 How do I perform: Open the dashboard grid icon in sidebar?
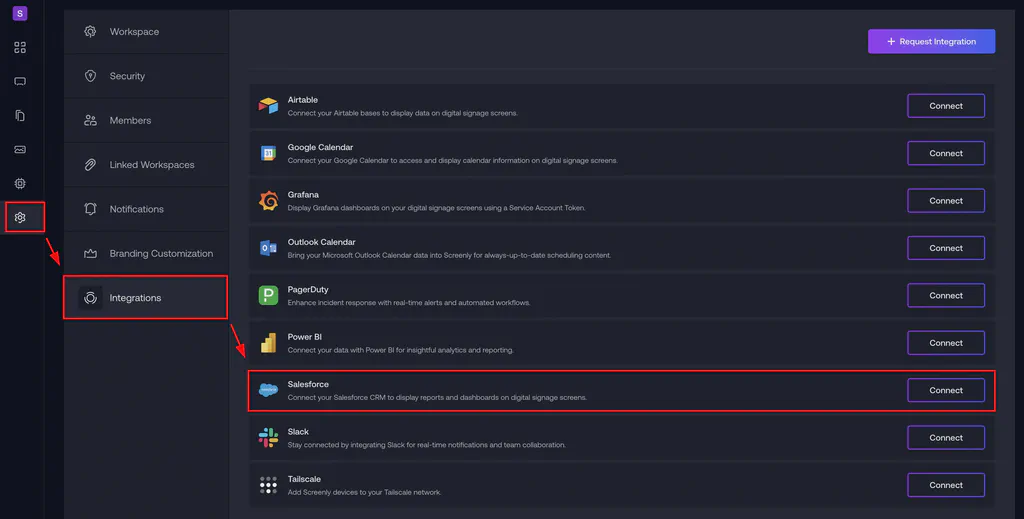click(x=20, y=48)
